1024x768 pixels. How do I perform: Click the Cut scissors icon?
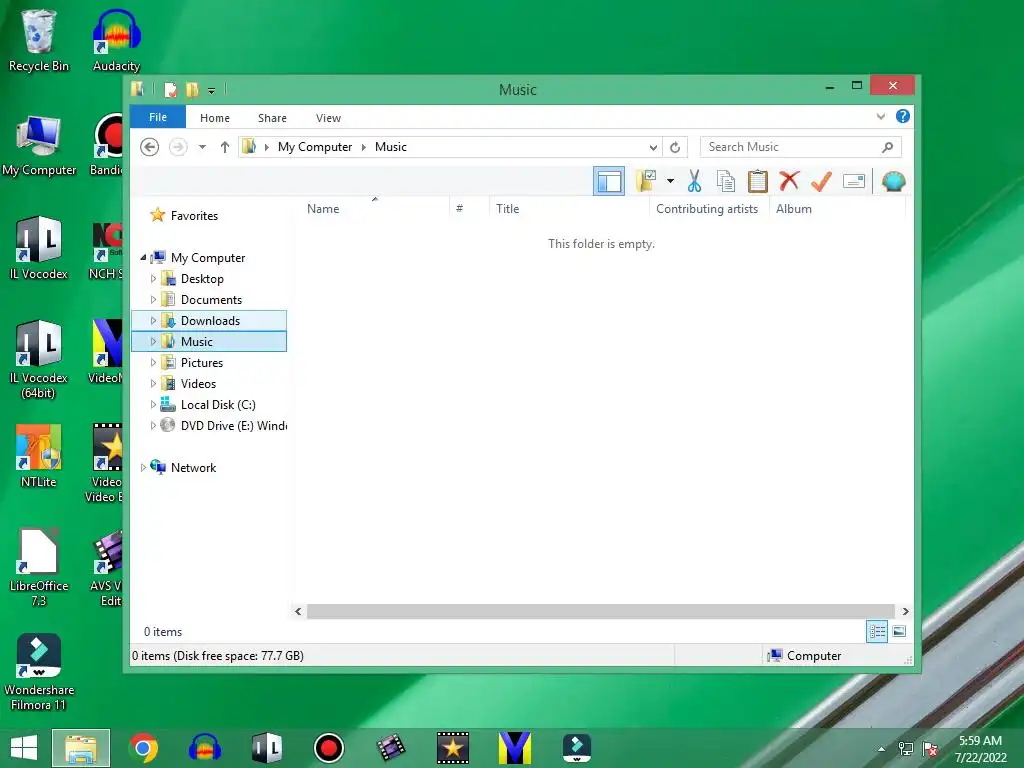pos(694,181)
